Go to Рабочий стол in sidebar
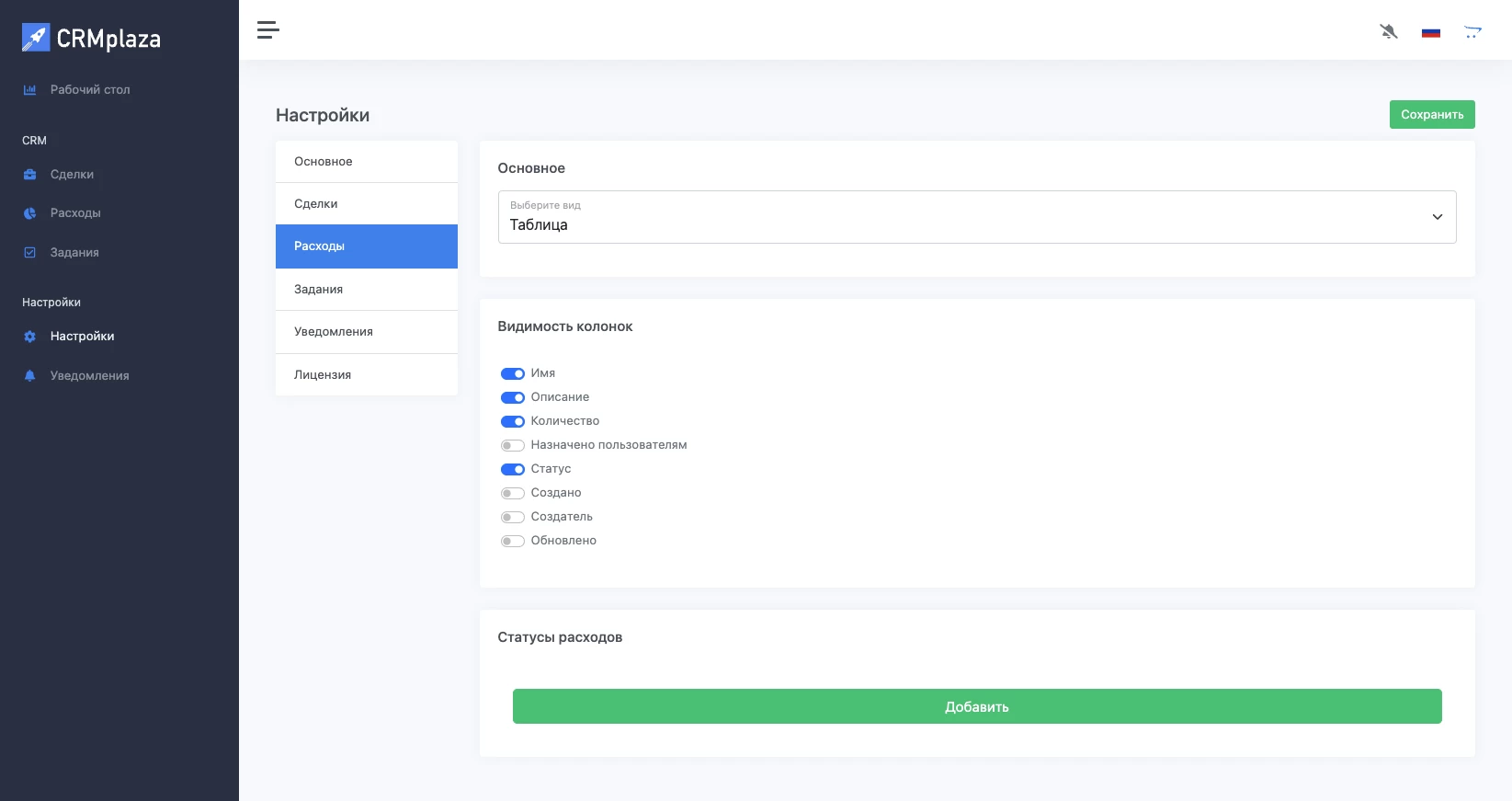The width and height of the screenshot is (1512, 801). click(x=90, y=89)
